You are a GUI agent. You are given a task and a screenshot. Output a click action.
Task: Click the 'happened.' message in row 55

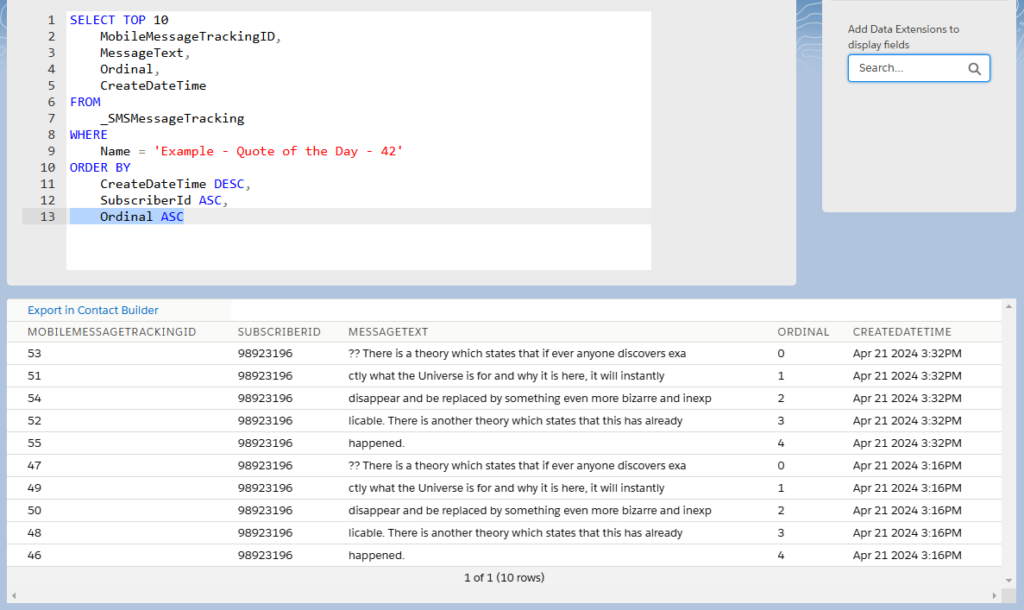(x=376, y=443)
